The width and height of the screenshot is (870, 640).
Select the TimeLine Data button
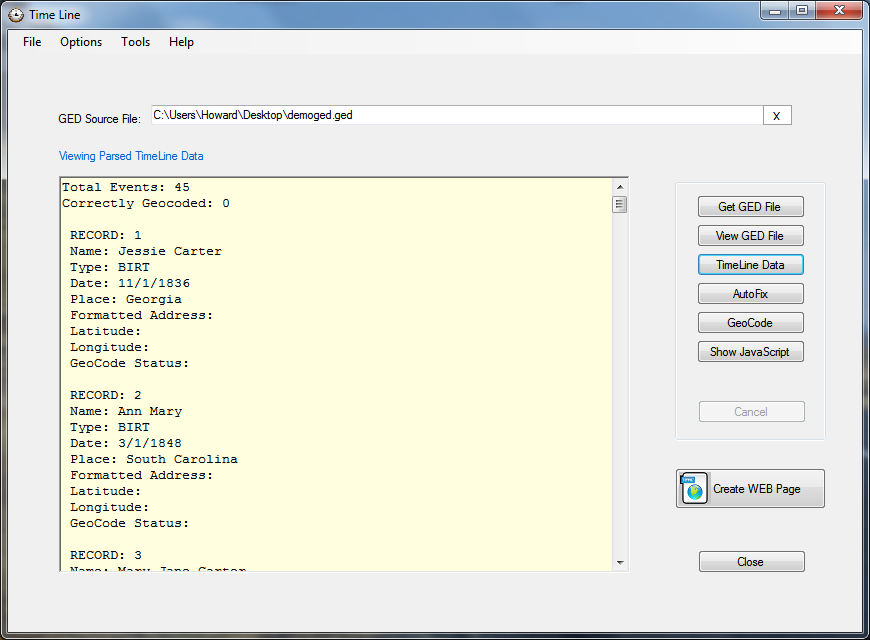pyautogui.click(x=750, y=264)
